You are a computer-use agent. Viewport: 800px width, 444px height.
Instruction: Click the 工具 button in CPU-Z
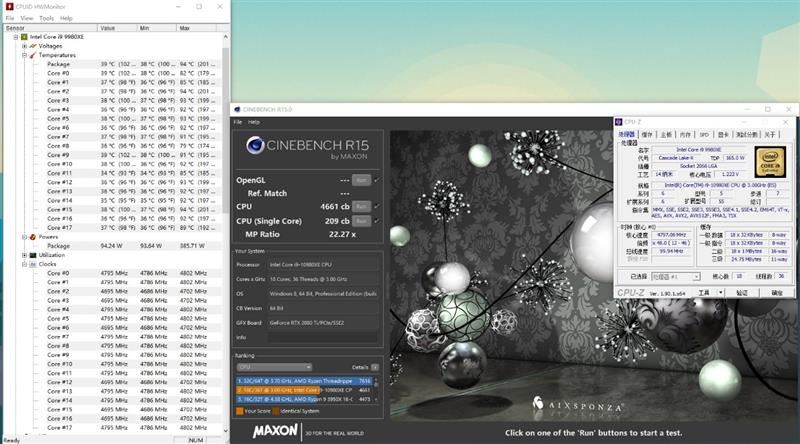tap(704, 293)
